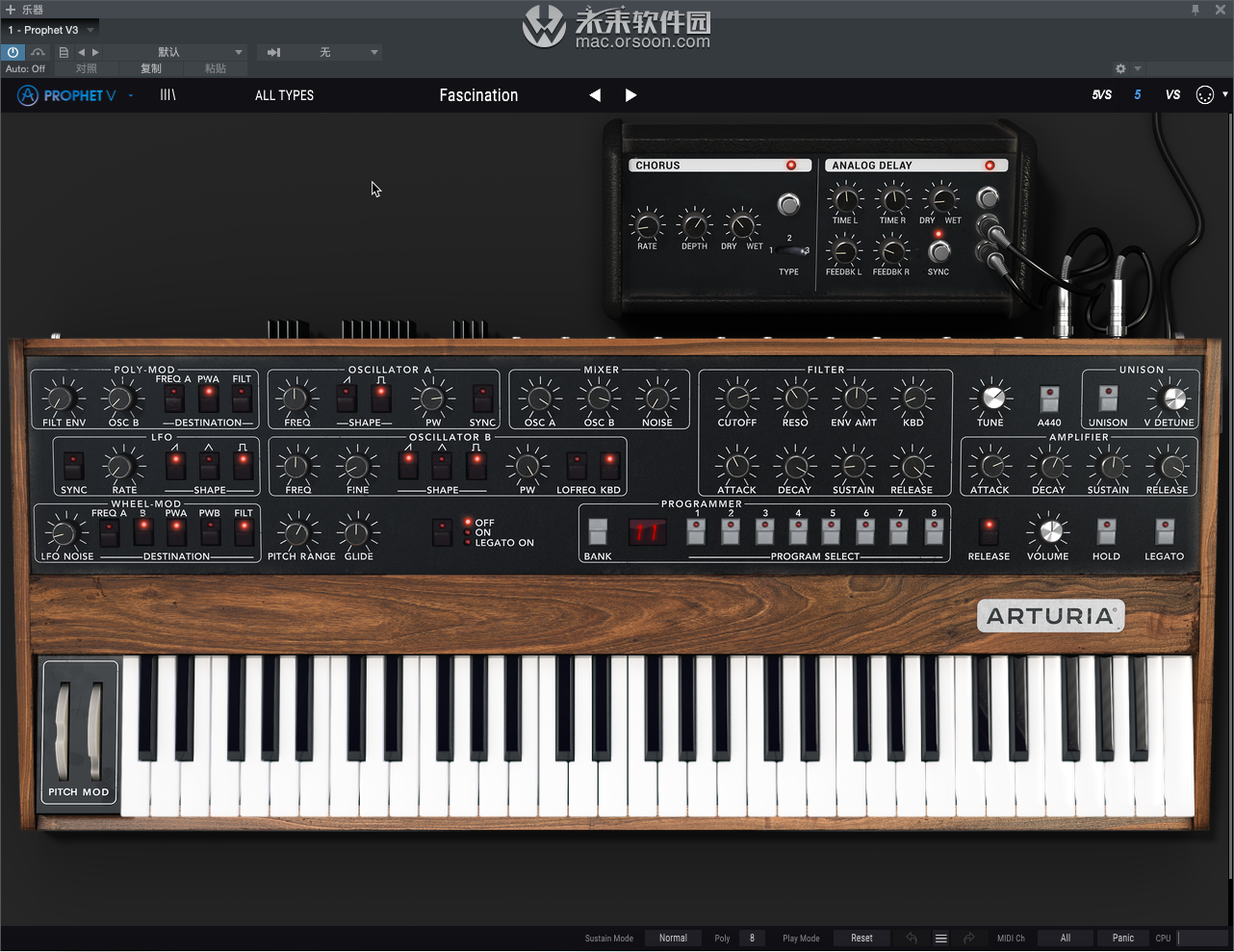This screenshot has width=1234, height=952.
Task: Open Play Mode Reset dropdown
Action: (861, 939)
